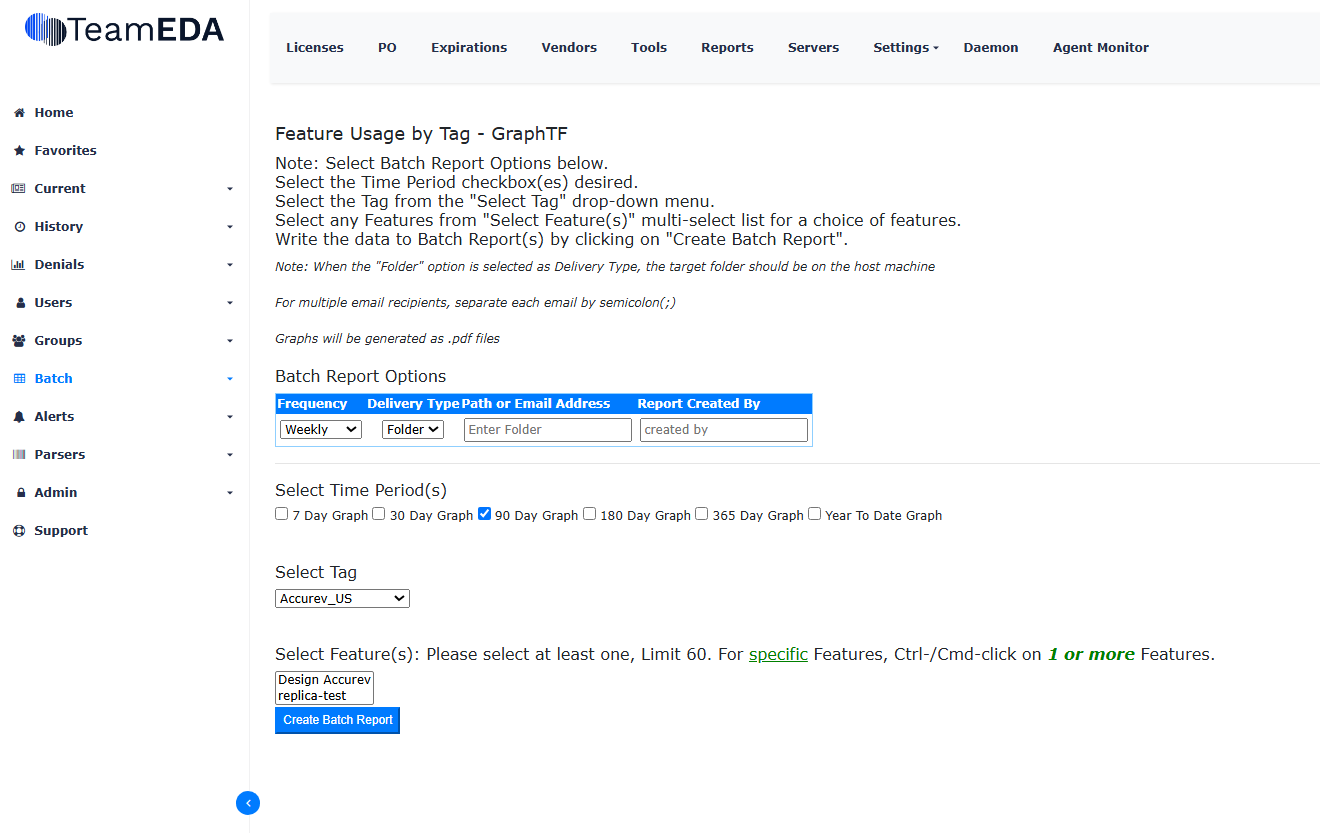Click the Favorites star icon
Screen dimensions: 1320x833
(18, 151)
